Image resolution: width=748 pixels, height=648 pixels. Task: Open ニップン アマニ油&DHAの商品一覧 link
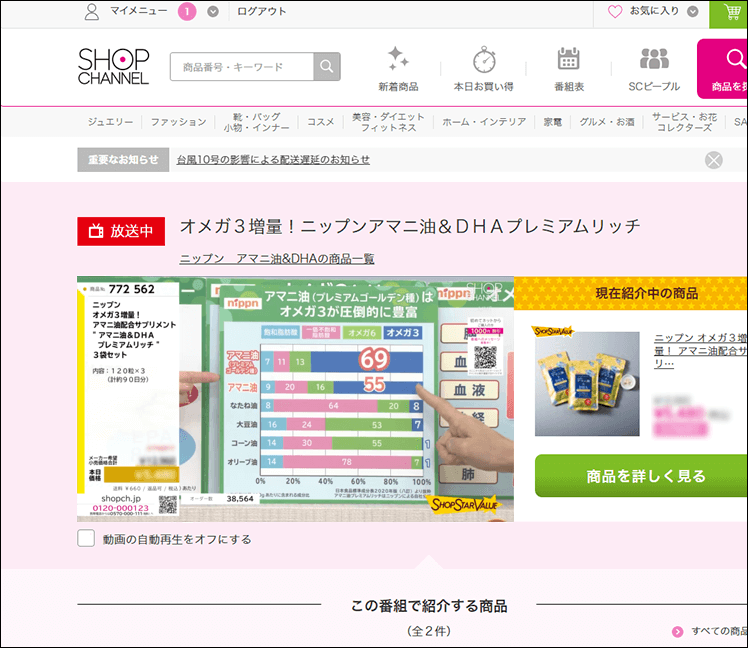click(277, 259)
